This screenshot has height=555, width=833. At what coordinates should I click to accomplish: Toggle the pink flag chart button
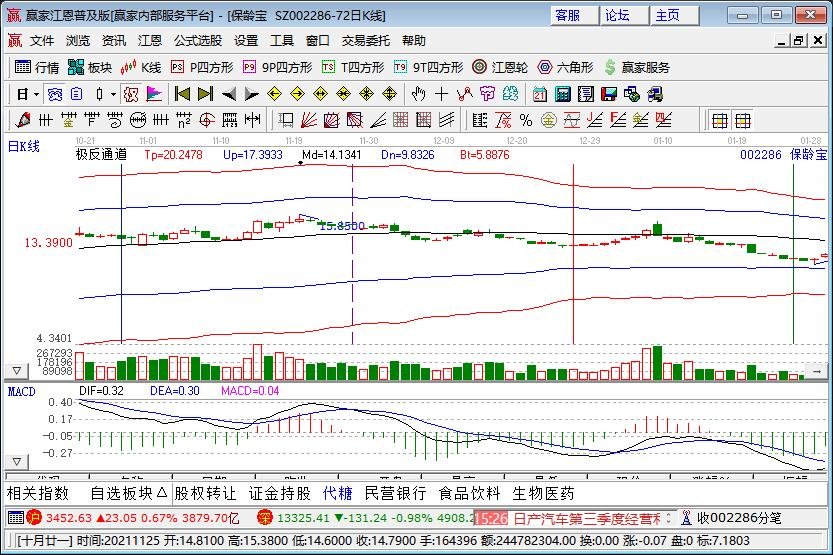(154, 95)
